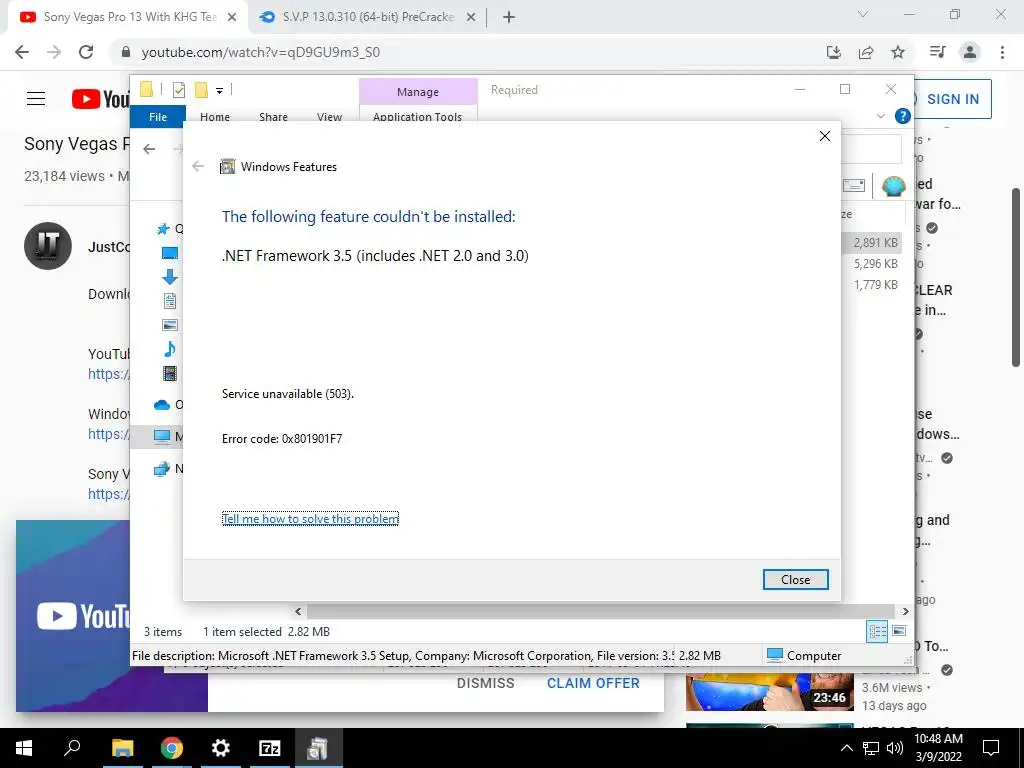
Task: Select This PC monitor icon in navigation pane
Action: pos(162,436)
